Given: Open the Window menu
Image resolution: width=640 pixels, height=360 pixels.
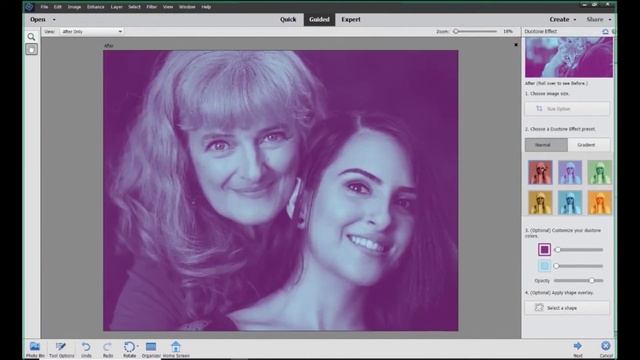Looking at the screenshot, I should coord(187,7).
